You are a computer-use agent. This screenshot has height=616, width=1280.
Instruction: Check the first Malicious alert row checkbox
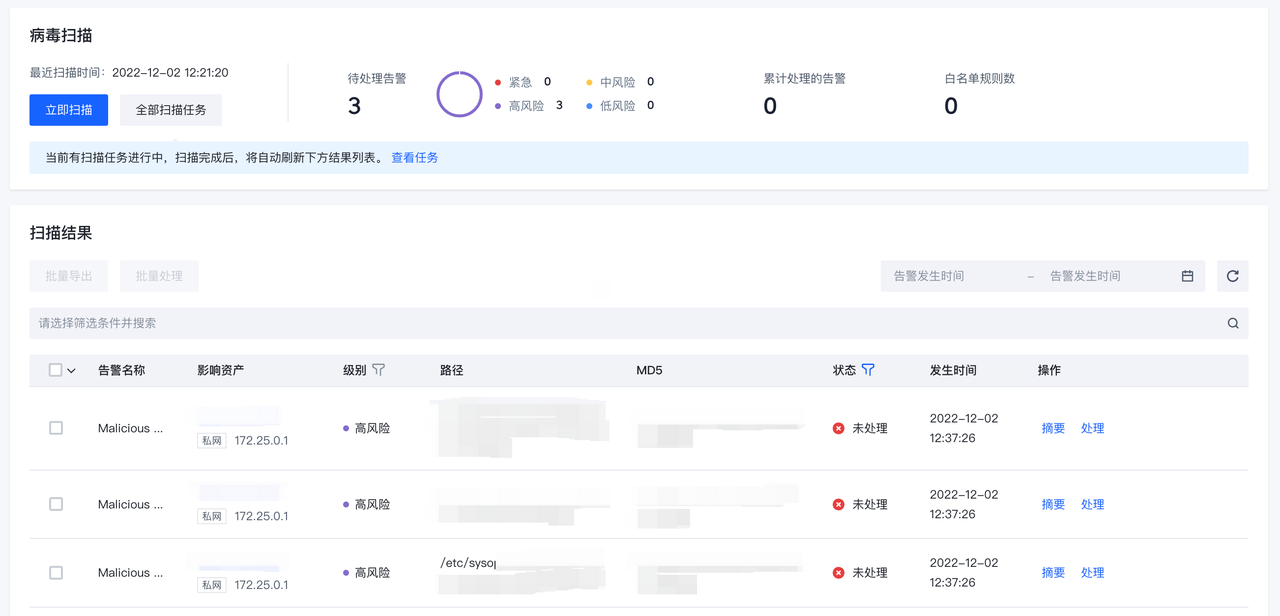click(x=56, y=428)
